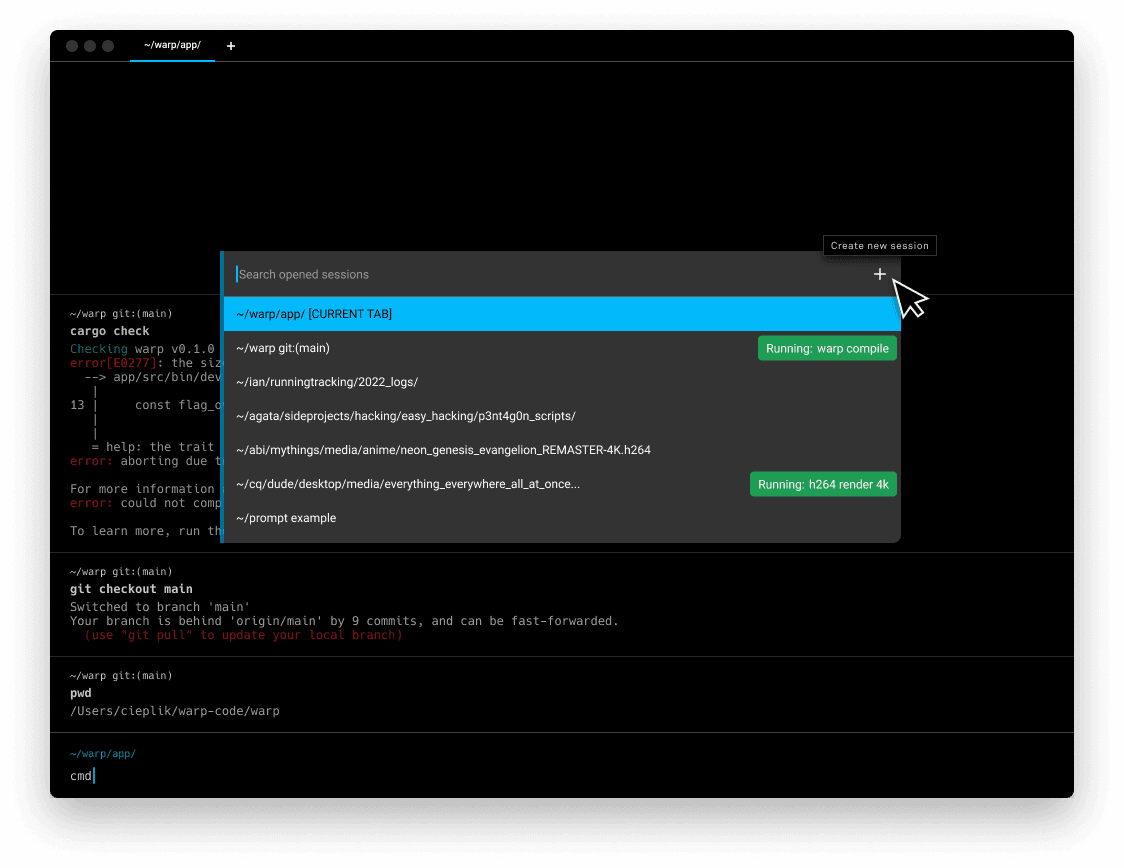Click the third maximize window dot

pos(108,46)
